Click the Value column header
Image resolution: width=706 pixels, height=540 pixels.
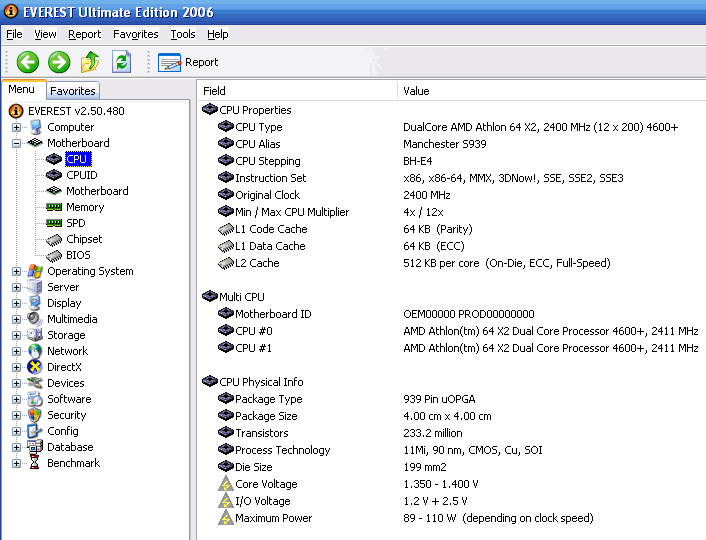pyautogui.click(x=552, y=91)
